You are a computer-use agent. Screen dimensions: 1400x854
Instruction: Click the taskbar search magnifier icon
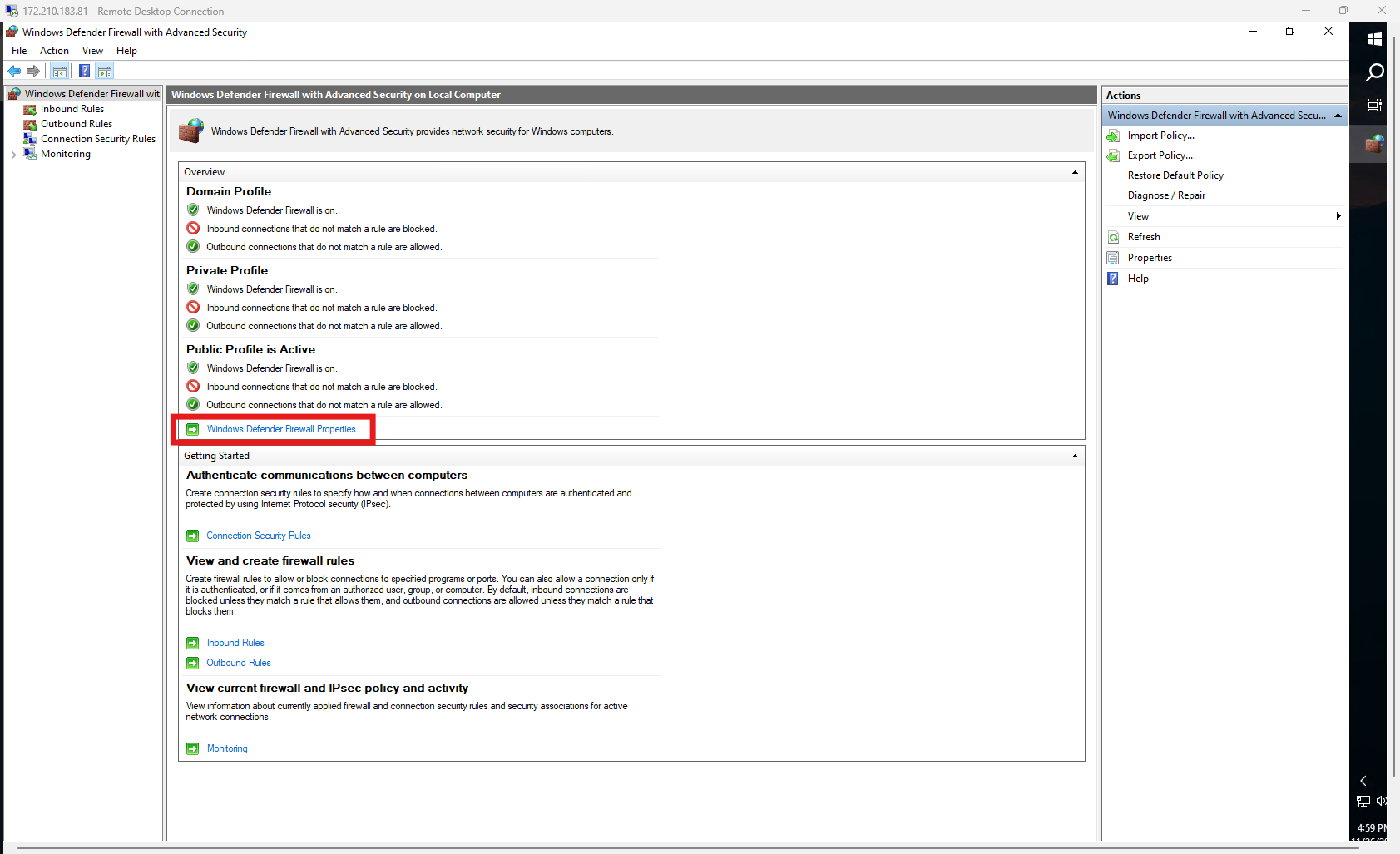click(x=1374, y=72)
